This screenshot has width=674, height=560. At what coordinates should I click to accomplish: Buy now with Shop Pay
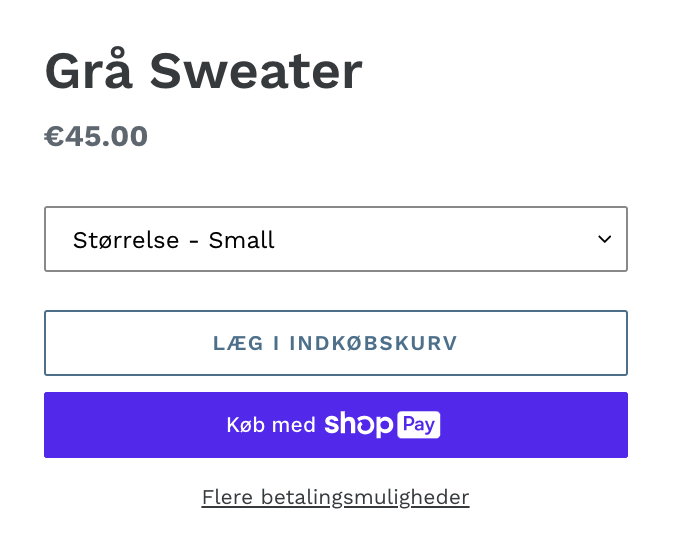click(335, 425)
